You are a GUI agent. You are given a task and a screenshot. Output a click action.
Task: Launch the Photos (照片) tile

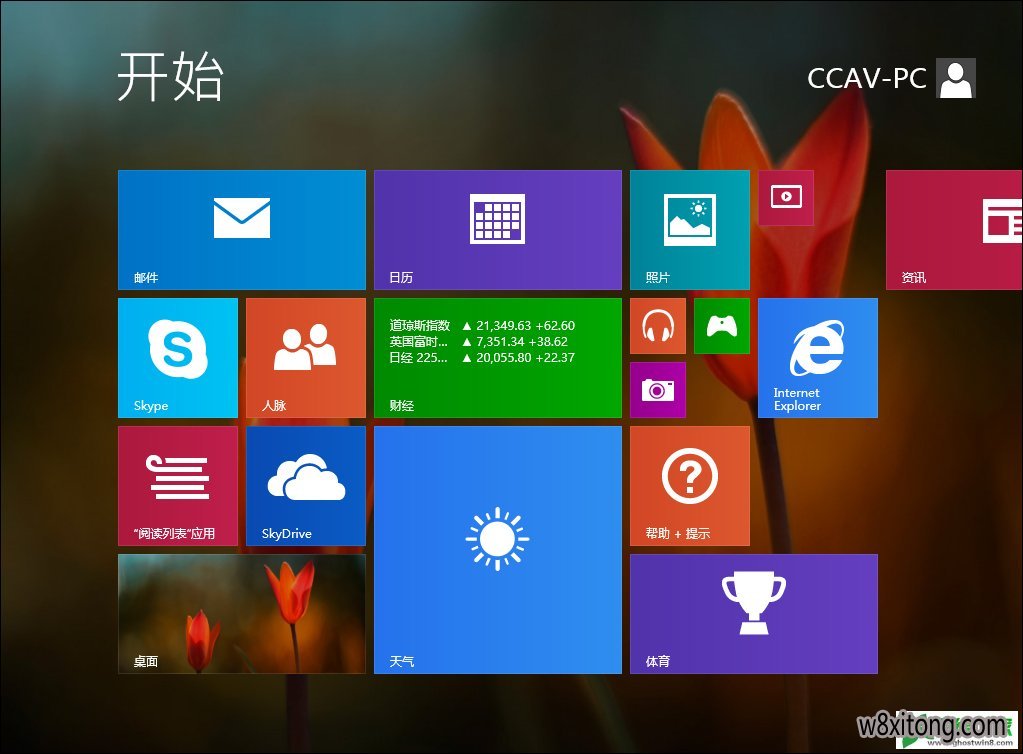tap(689, 229)
